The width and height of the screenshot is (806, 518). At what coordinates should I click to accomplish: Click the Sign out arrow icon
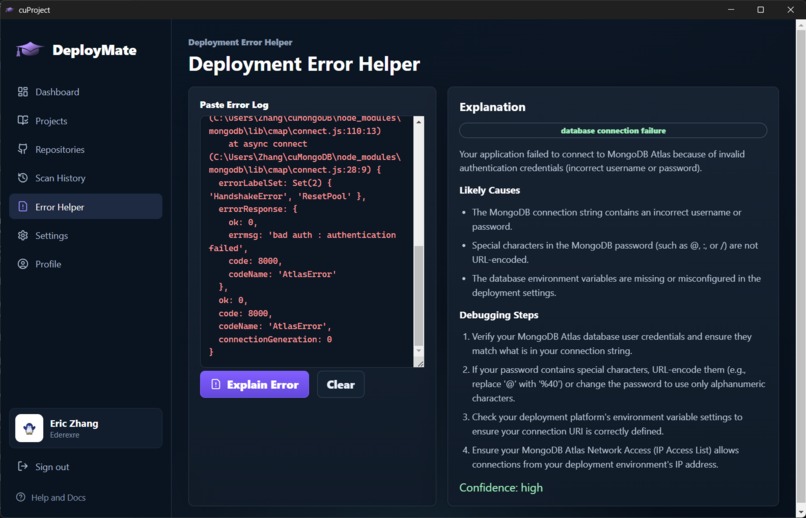[x=23, y=467]
